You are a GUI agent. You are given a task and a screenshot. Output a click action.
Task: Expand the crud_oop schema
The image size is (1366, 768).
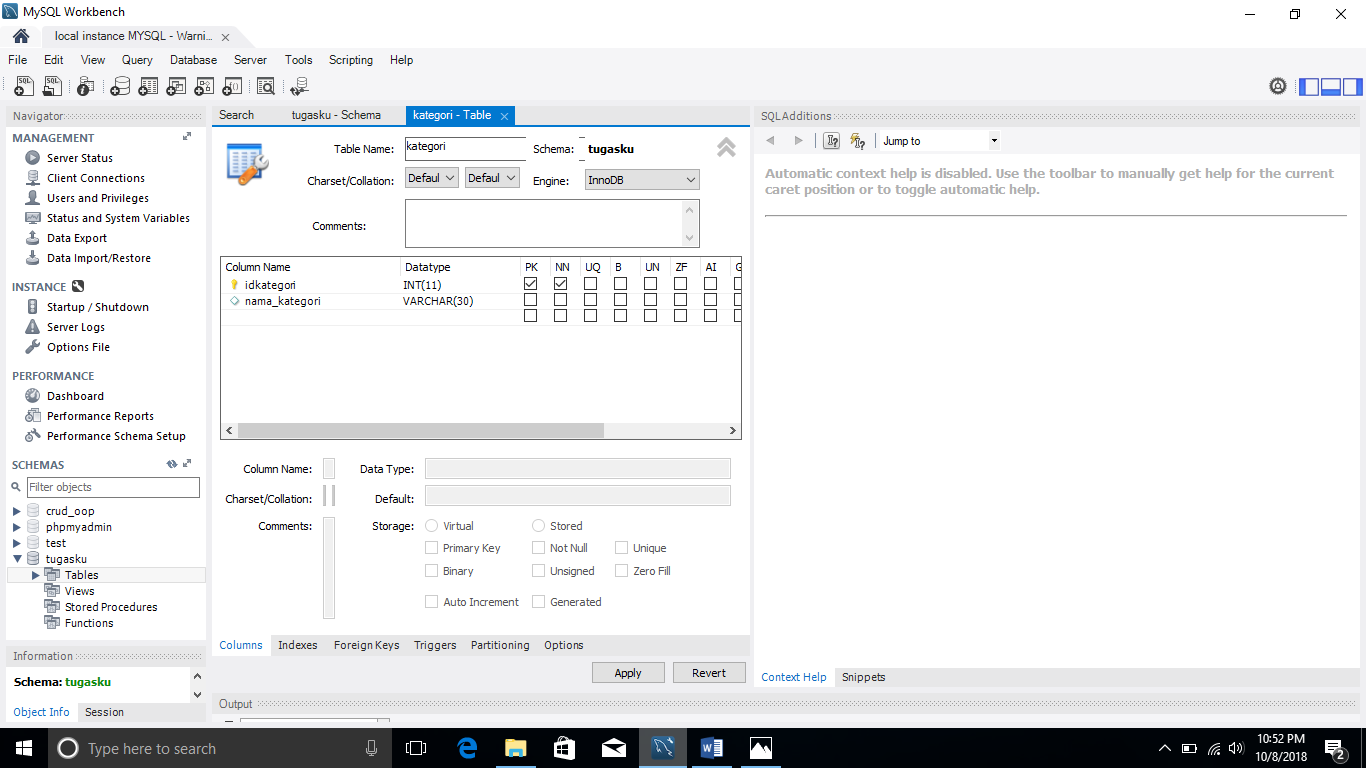pos(15,510)
